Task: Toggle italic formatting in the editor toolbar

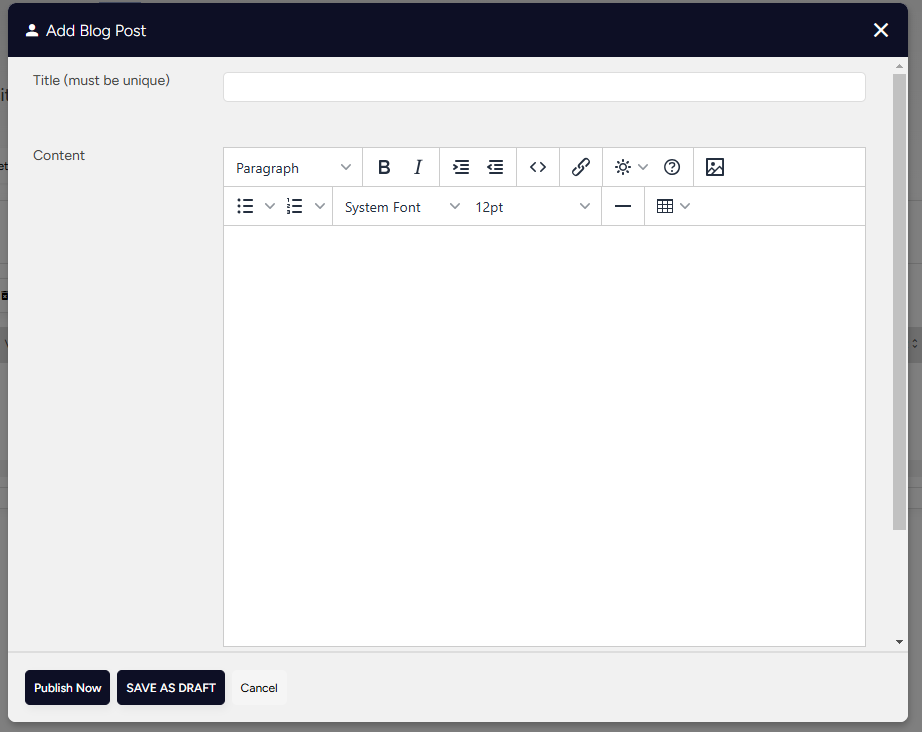Action: click(x=418, y=168)
